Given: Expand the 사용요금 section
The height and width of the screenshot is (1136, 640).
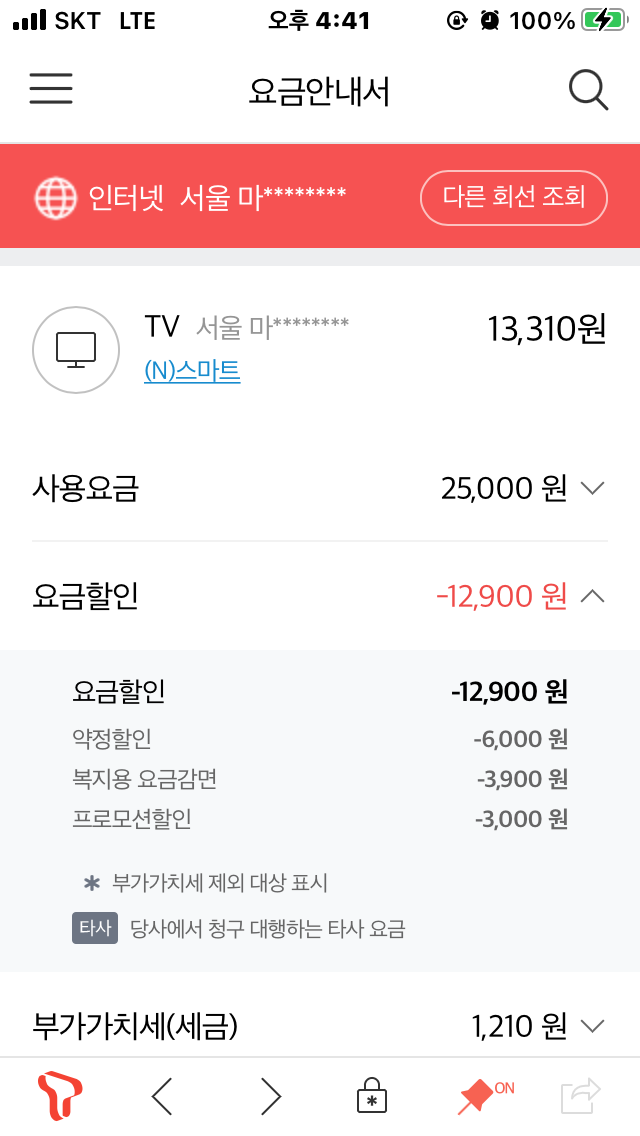Looking at the screenshot, I should click(x=594, y=488).
